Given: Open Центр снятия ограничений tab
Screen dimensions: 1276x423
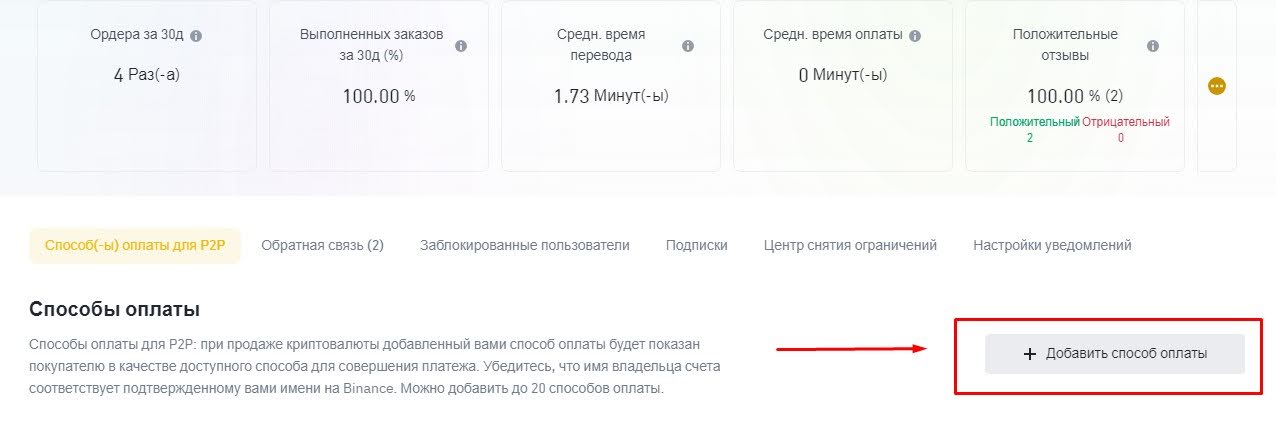Looking at the screenshot, I should coord(850,245).
